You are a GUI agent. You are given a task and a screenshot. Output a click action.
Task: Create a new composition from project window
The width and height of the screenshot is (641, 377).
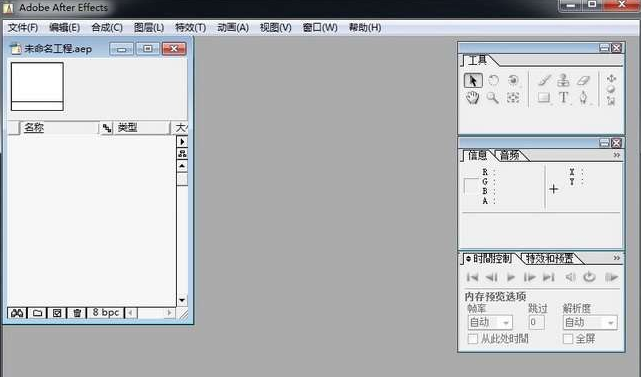coord(57,313)
